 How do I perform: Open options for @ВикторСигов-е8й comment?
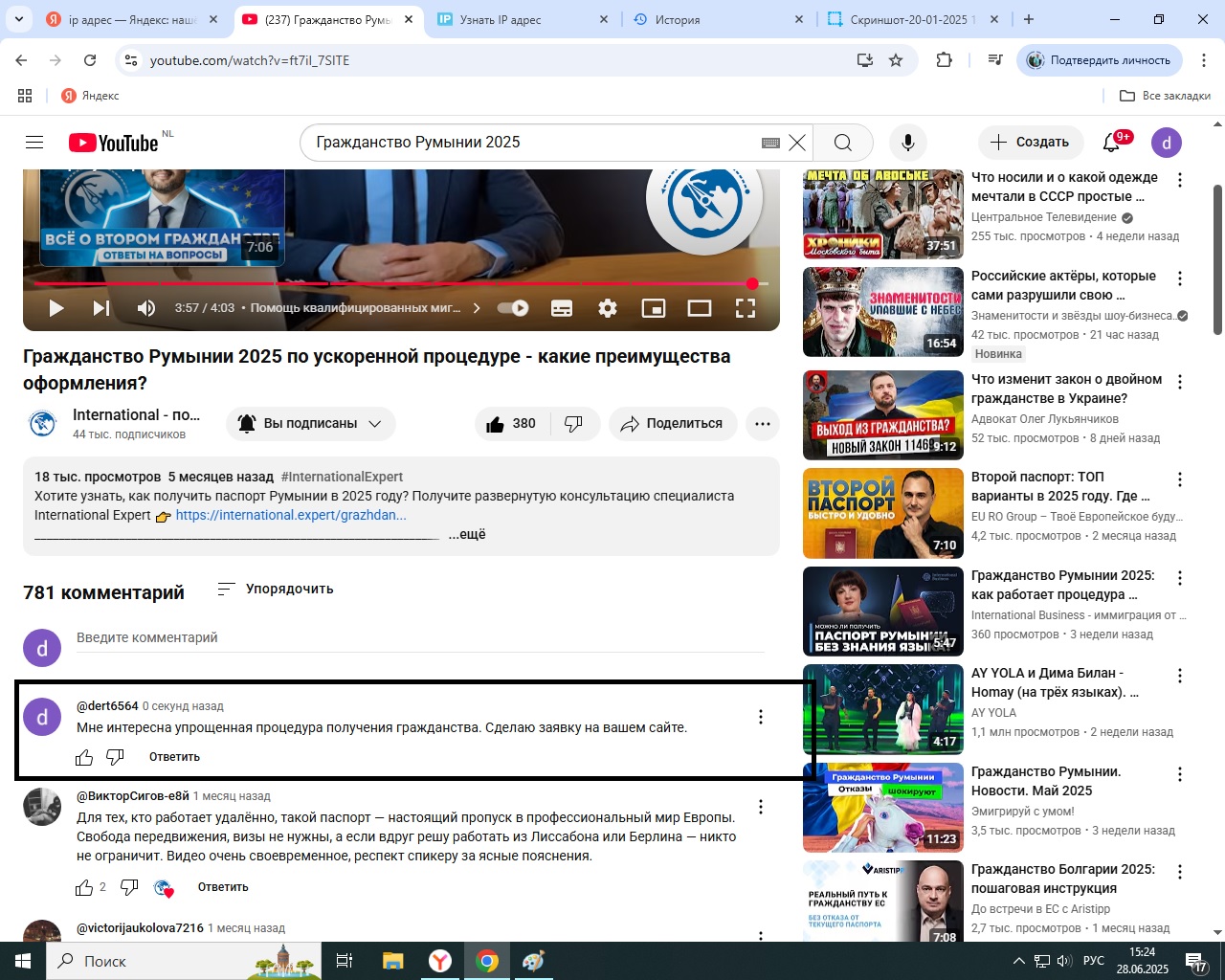point(761,807)
